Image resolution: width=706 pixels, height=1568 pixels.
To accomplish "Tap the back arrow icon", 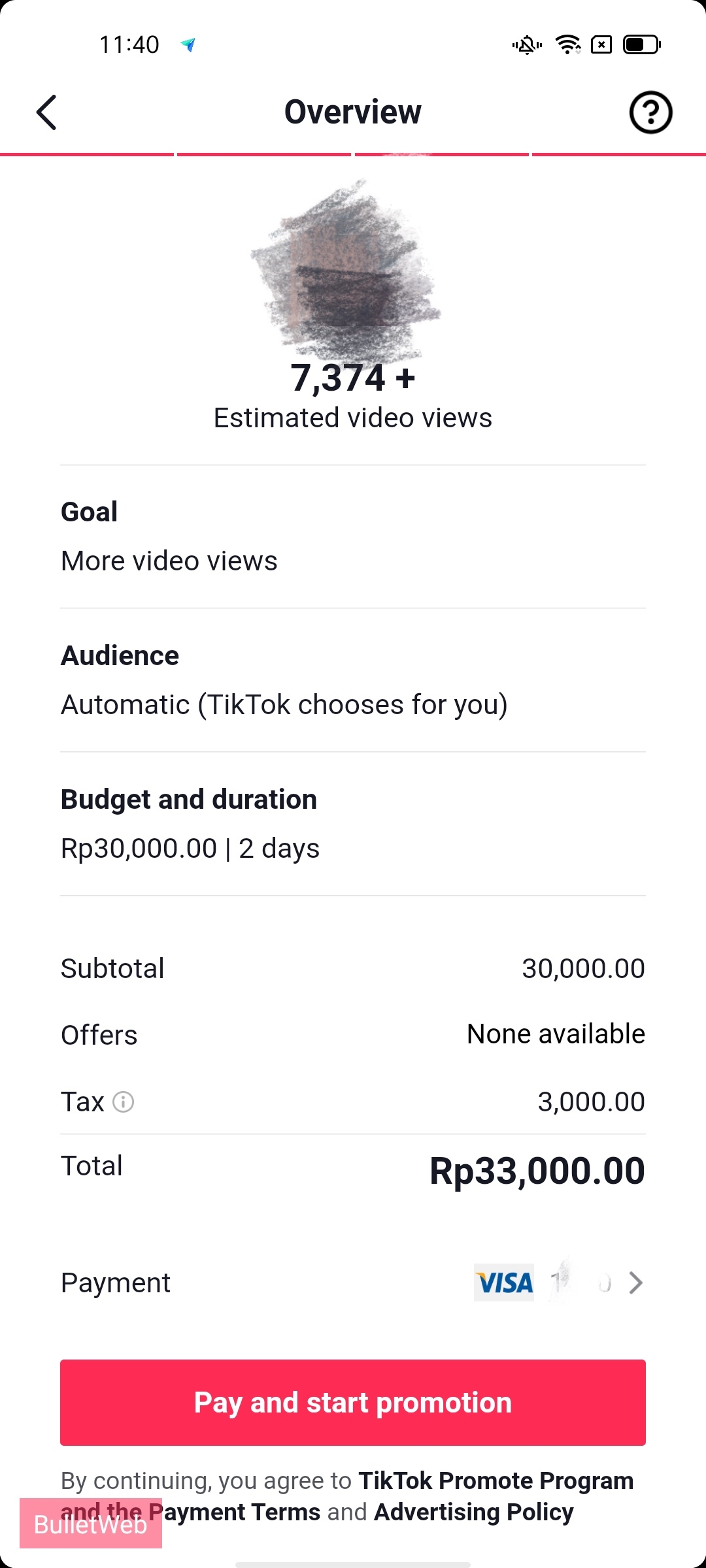I will [x=46, y=112].
